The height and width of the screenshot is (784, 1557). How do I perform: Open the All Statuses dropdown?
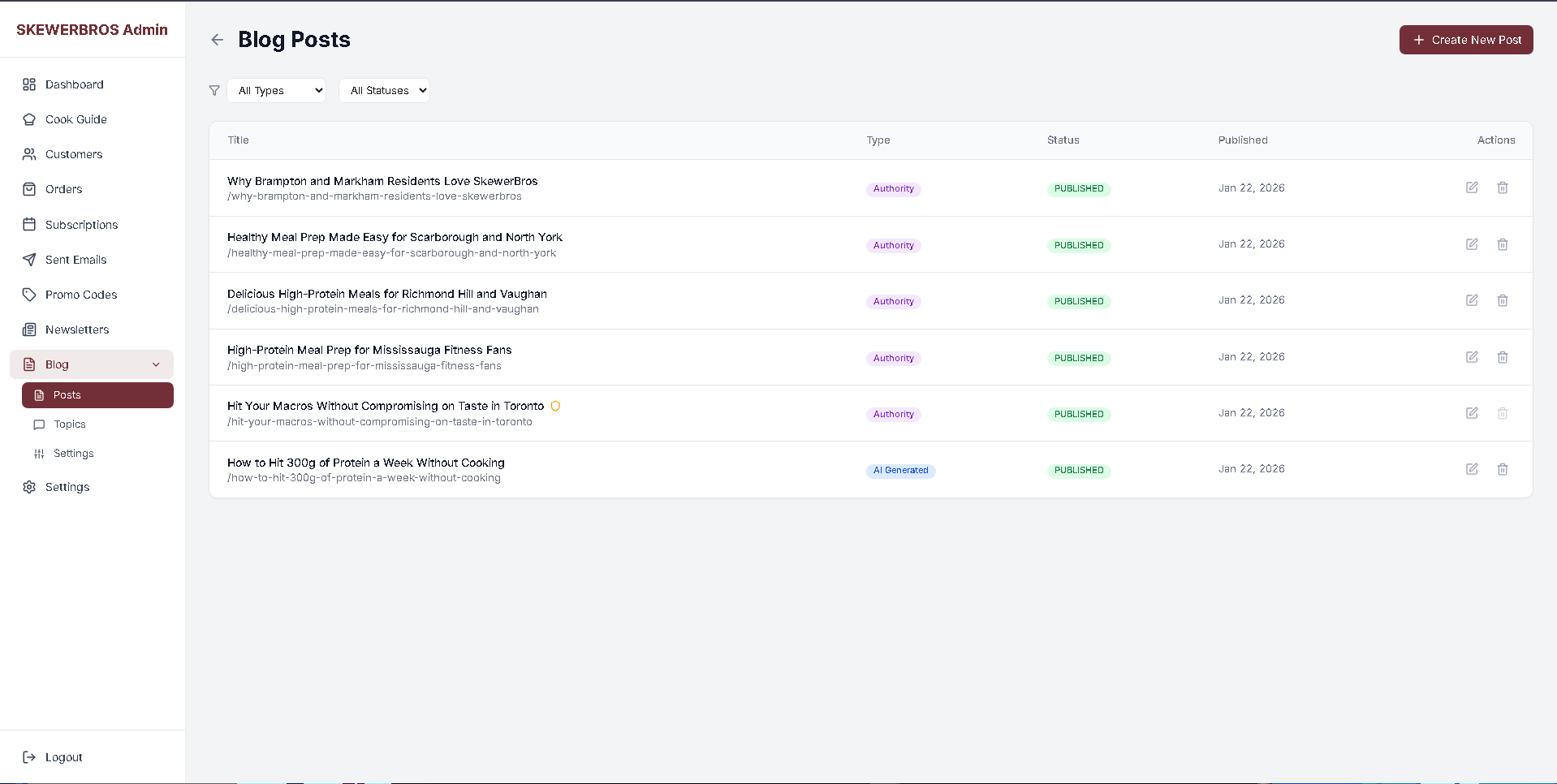coord(384,91)
